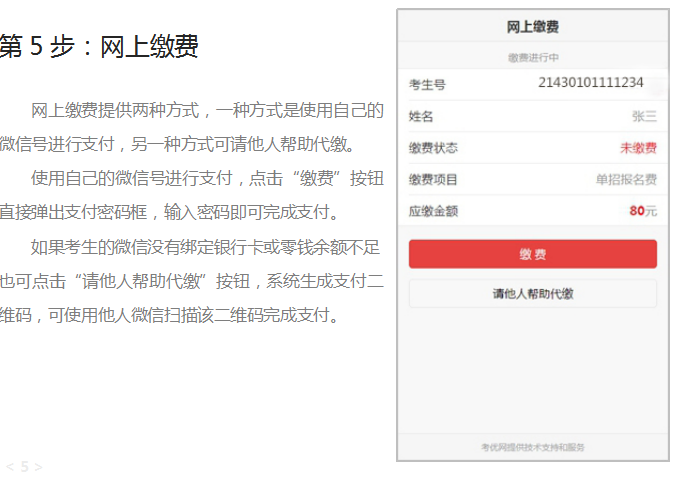Click the 考优网提供技术支持和服务 footer text

click(532, 447)
